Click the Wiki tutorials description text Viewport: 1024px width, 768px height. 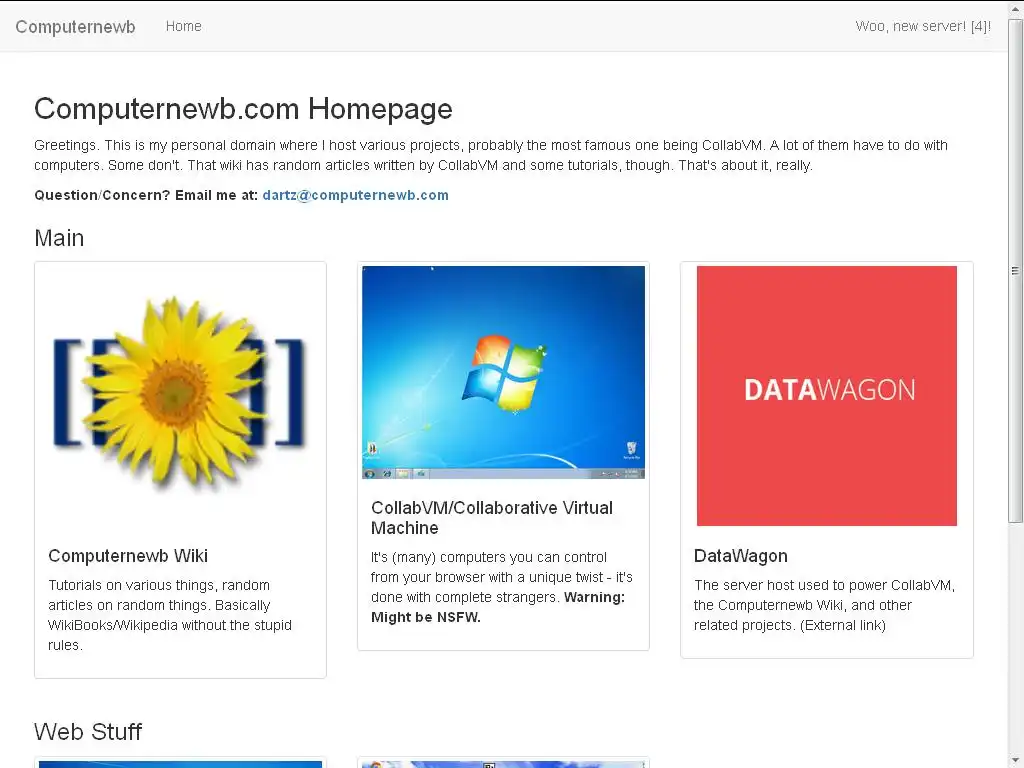tap(170, 615)
